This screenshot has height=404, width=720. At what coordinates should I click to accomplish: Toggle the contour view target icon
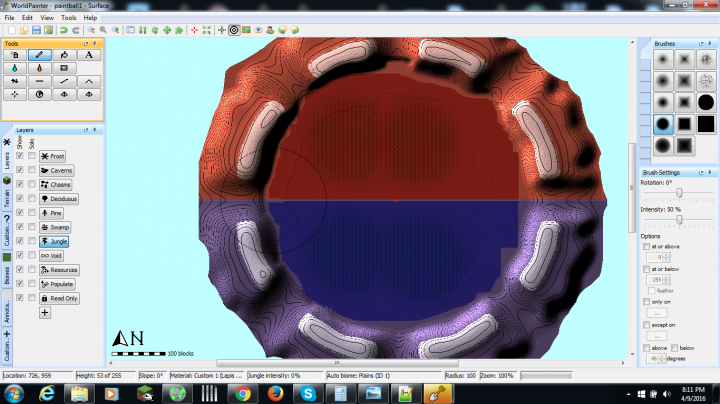[x=233, y=30]
